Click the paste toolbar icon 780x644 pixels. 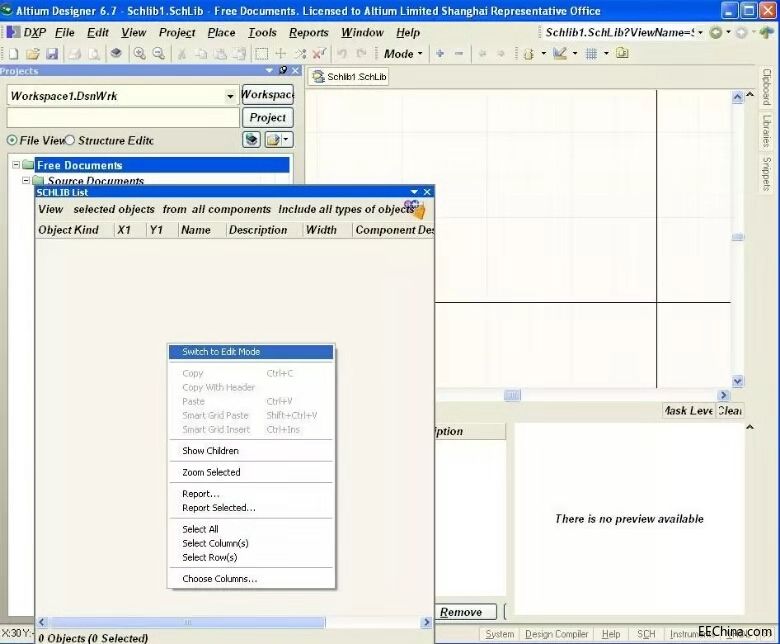(220, 54)
